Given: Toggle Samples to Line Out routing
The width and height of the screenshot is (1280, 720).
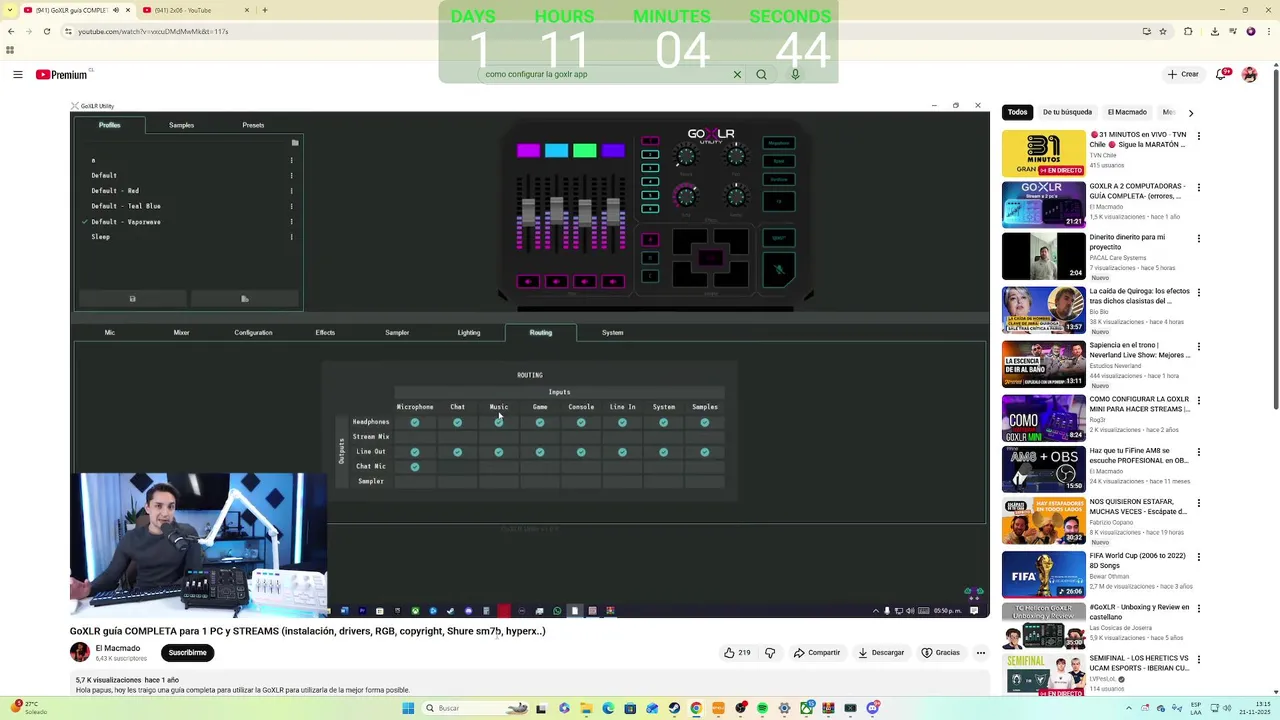Looking at the screenshot, I should (x=705, y=452).
